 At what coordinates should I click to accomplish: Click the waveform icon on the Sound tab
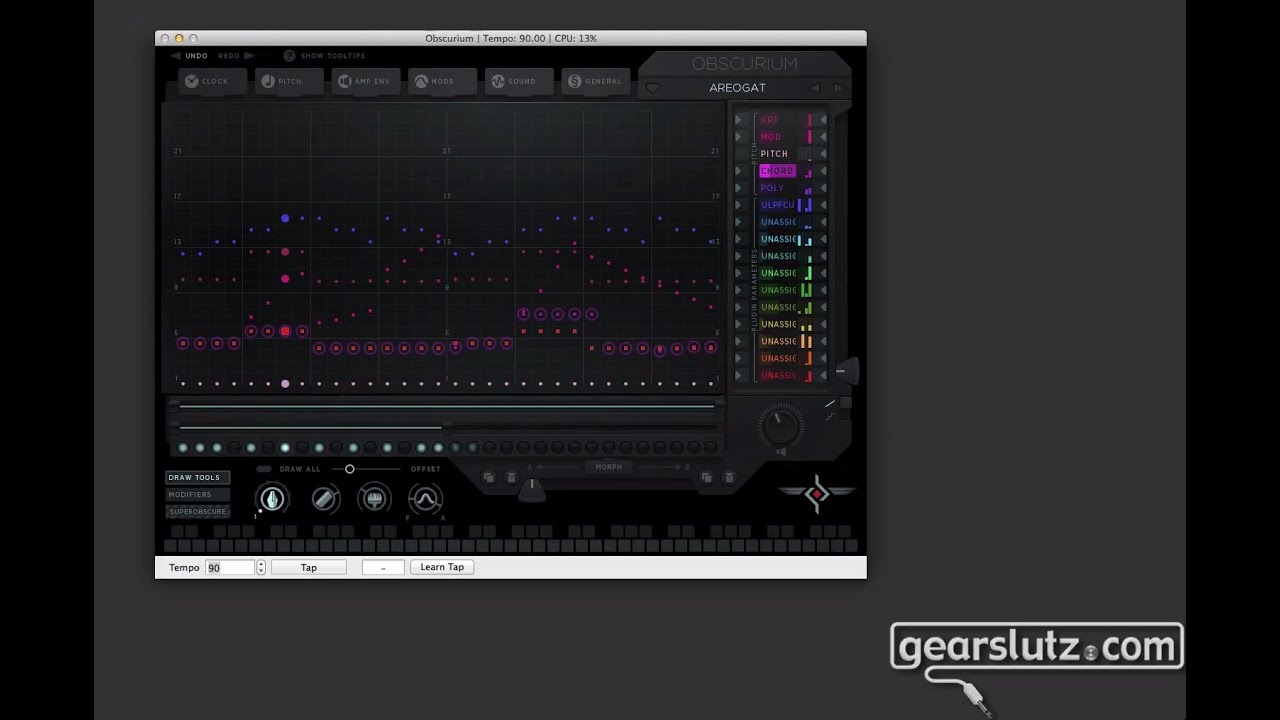498,81
